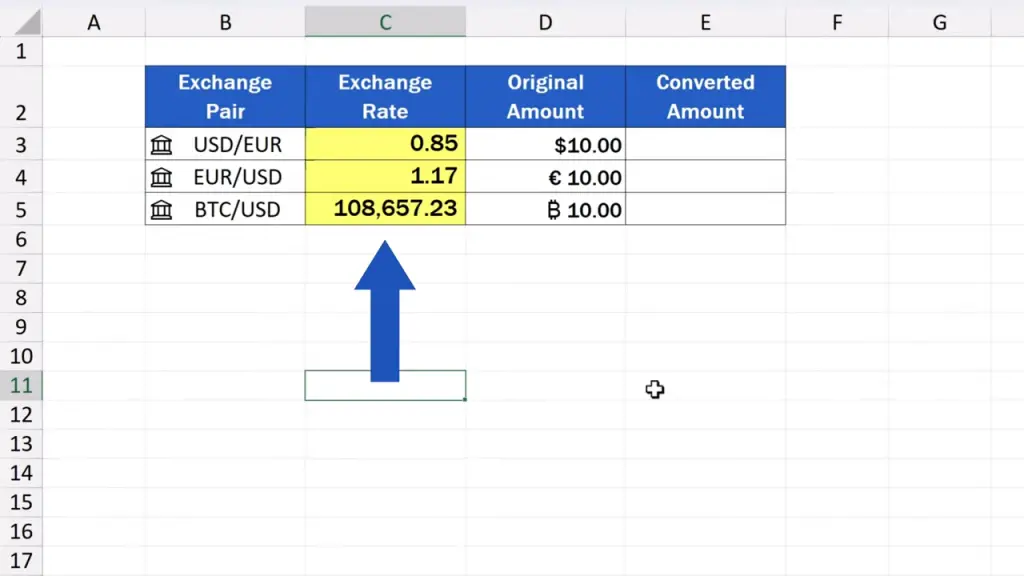This screenshot has width=1024, height=576.
Task: Click the Select All corner triangle
Action: point(22,22)
